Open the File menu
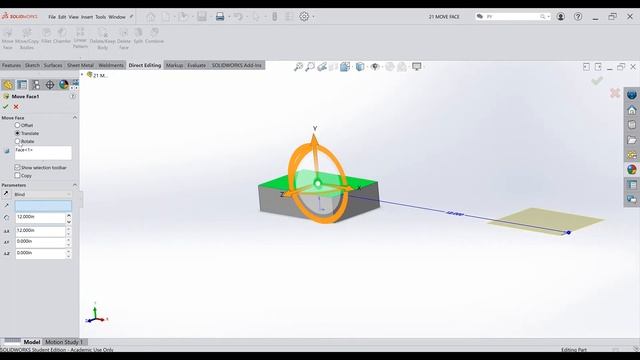Screen dimensions: 640x360 pyautogui.click(x=52, y=17)
